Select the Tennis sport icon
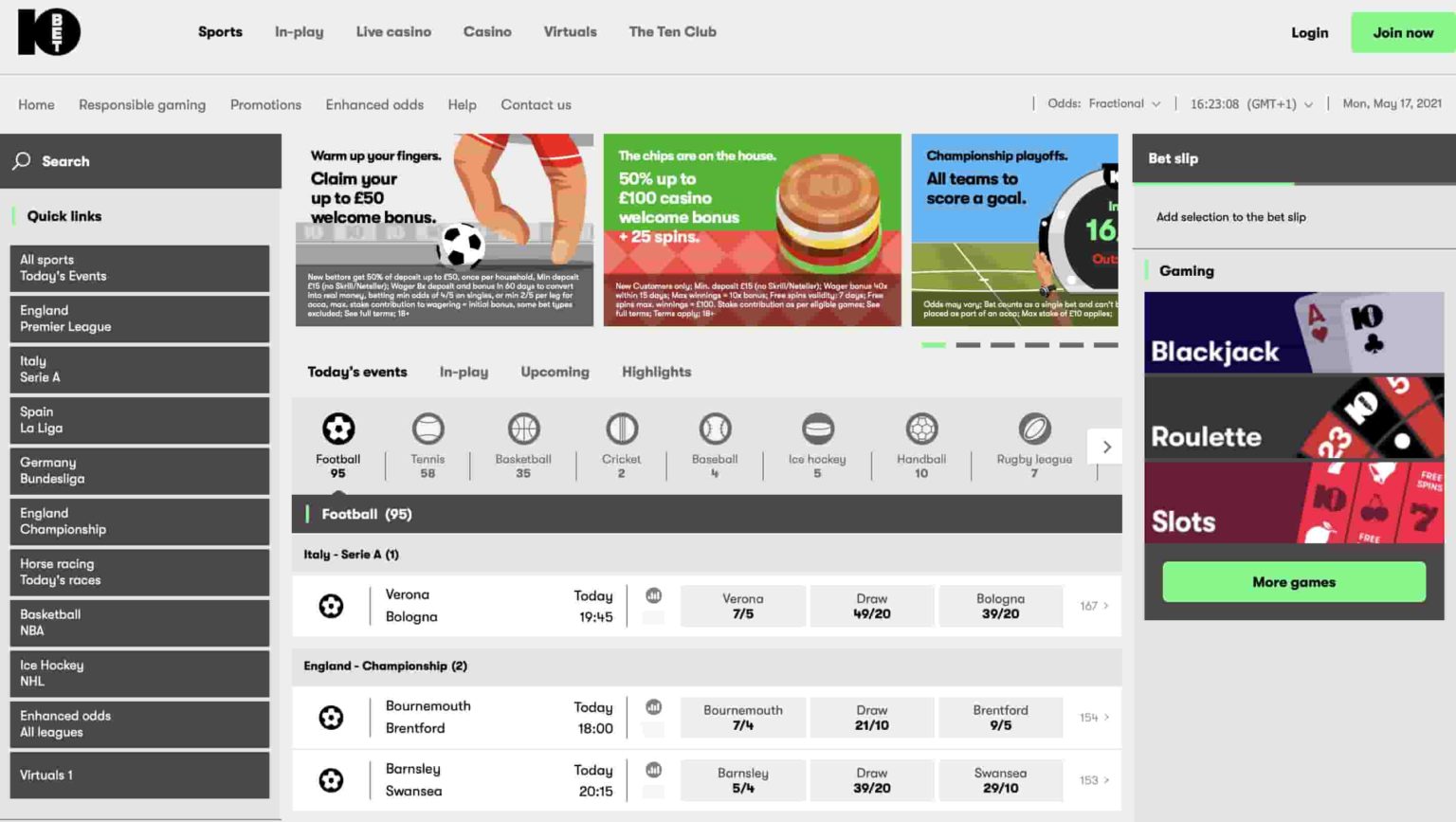The image size is (1456, 822). [428, 429]
